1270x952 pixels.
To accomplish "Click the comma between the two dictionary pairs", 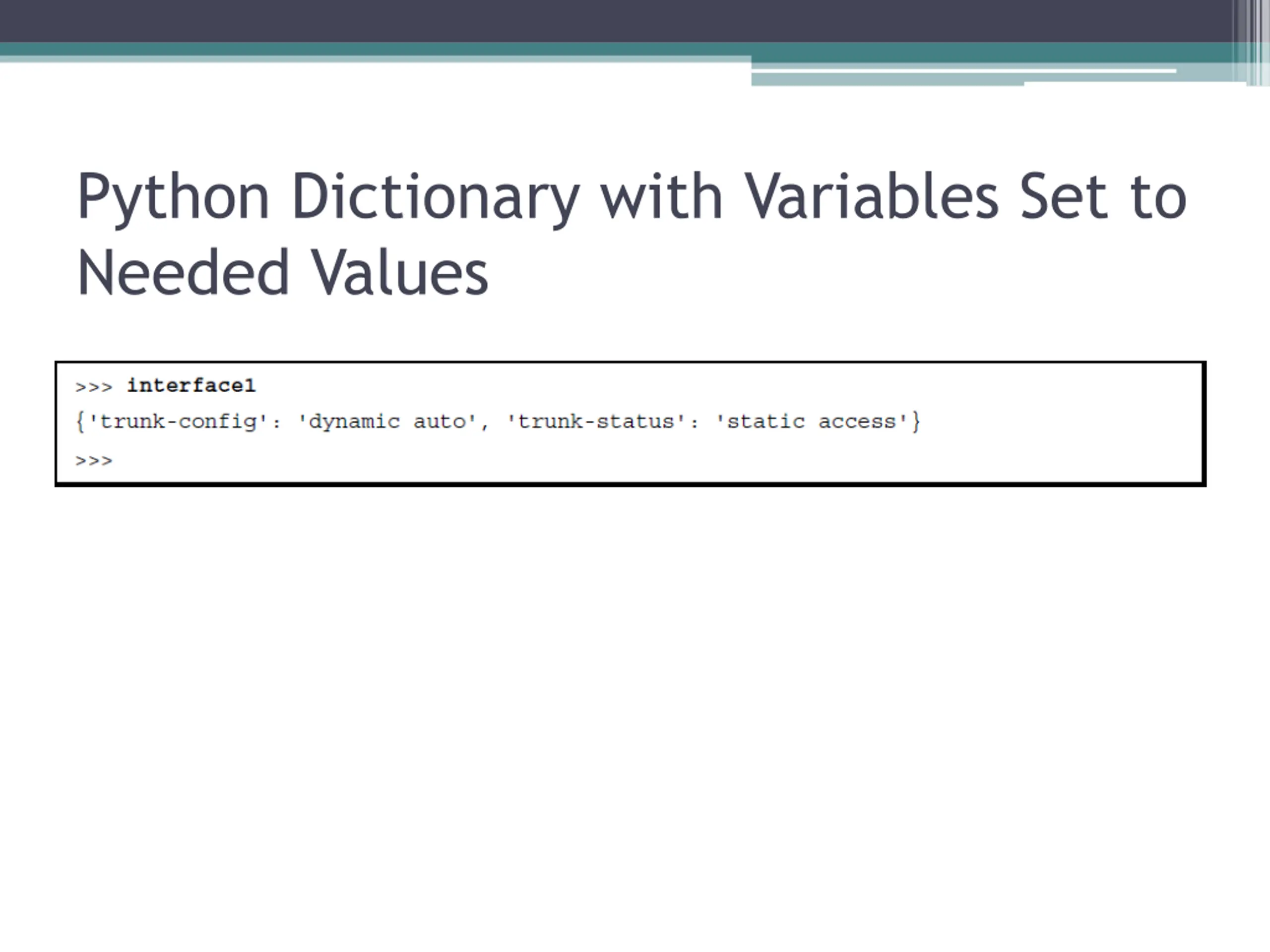I will click(485, 424).
